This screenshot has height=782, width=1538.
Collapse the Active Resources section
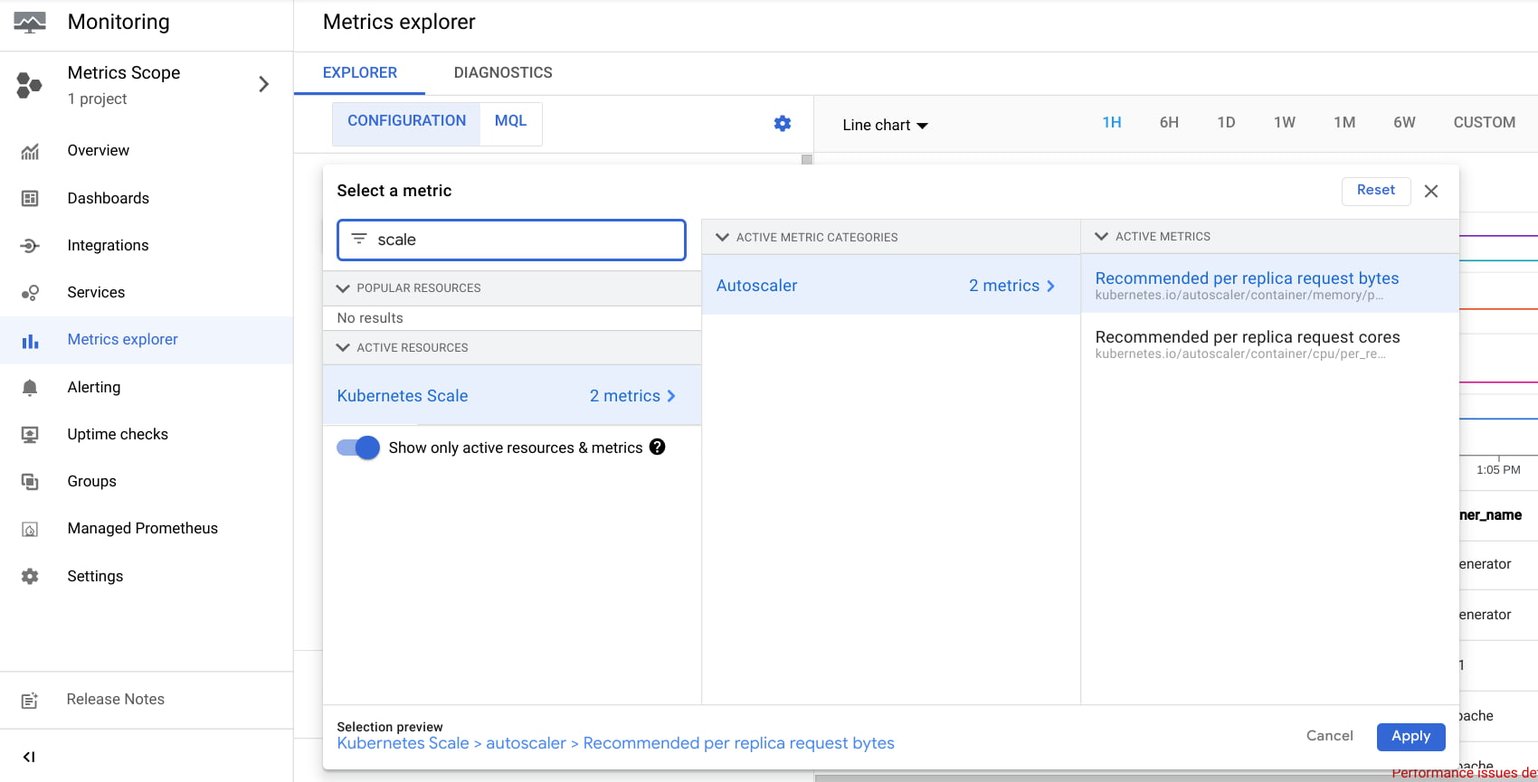[343, 348]
